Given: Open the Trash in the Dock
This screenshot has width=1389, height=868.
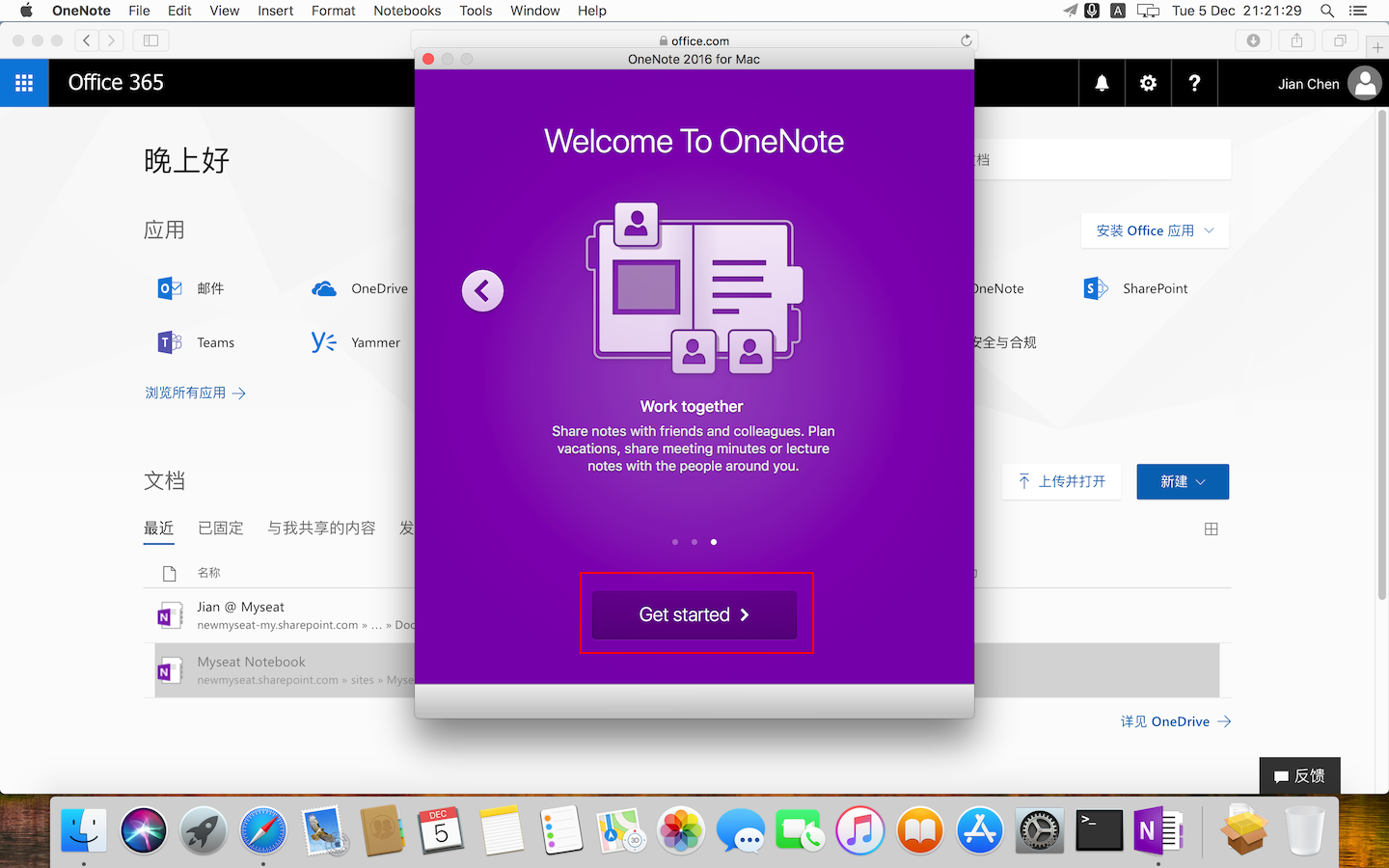Looking at the screenshot, I should click(x=1304, y=830).
